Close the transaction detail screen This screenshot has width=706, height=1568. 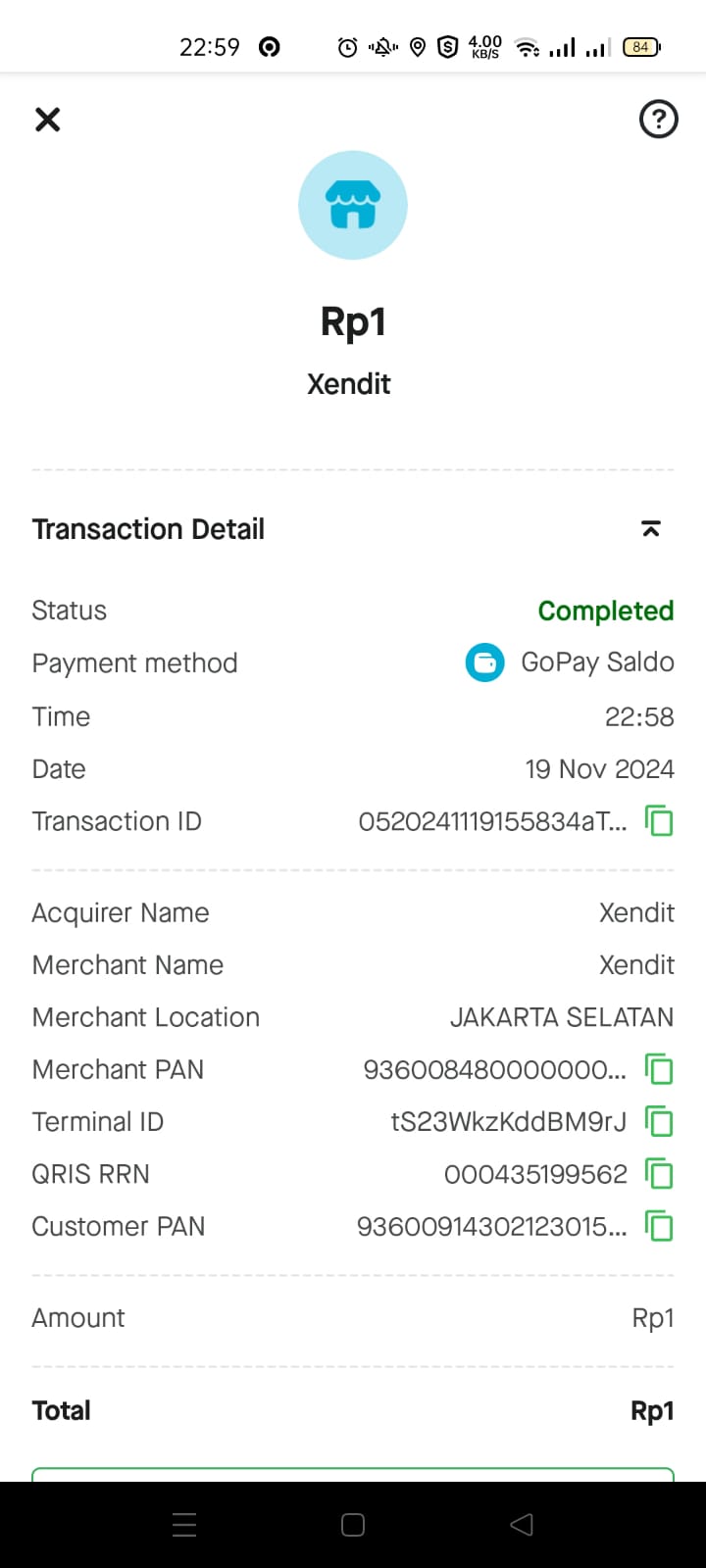47,120
